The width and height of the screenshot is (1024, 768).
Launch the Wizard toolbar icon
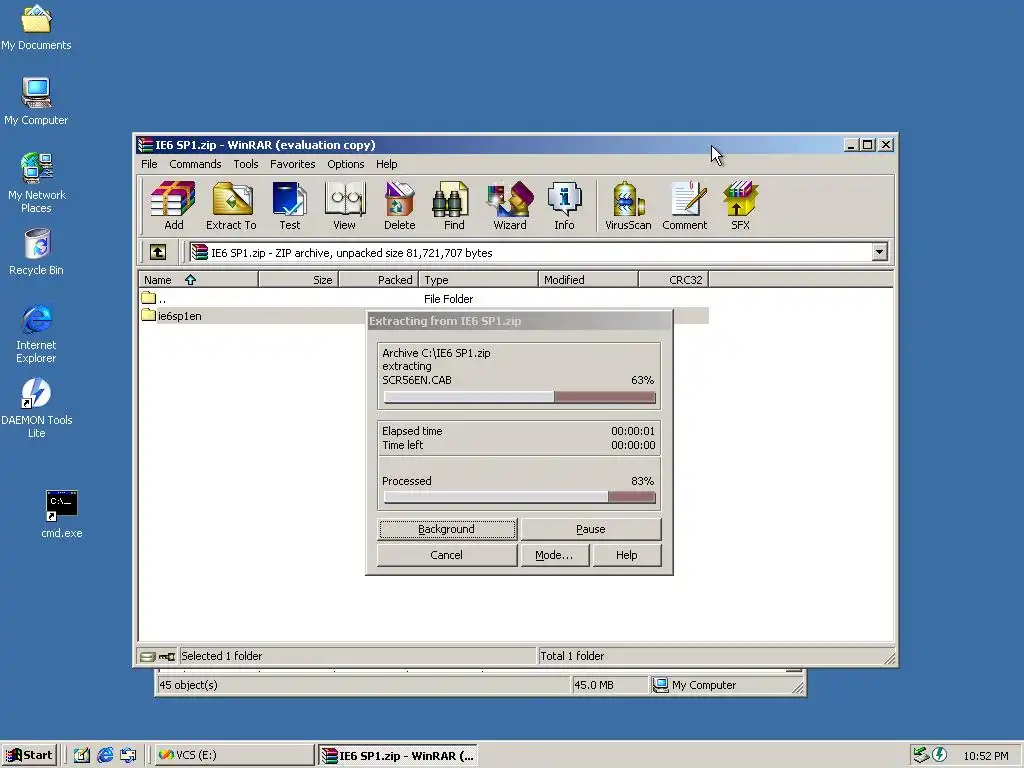509,206
